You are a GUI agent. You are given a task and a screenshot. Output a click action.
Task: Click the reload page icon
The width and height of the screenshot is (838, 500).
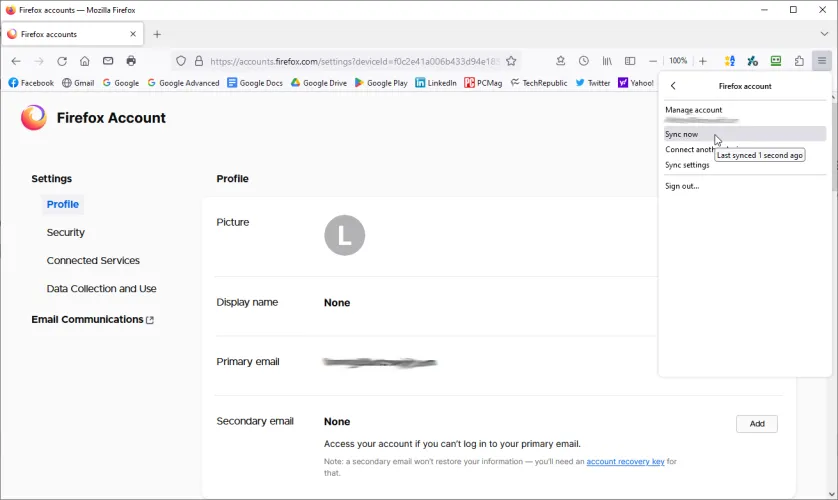pos(62,61)
